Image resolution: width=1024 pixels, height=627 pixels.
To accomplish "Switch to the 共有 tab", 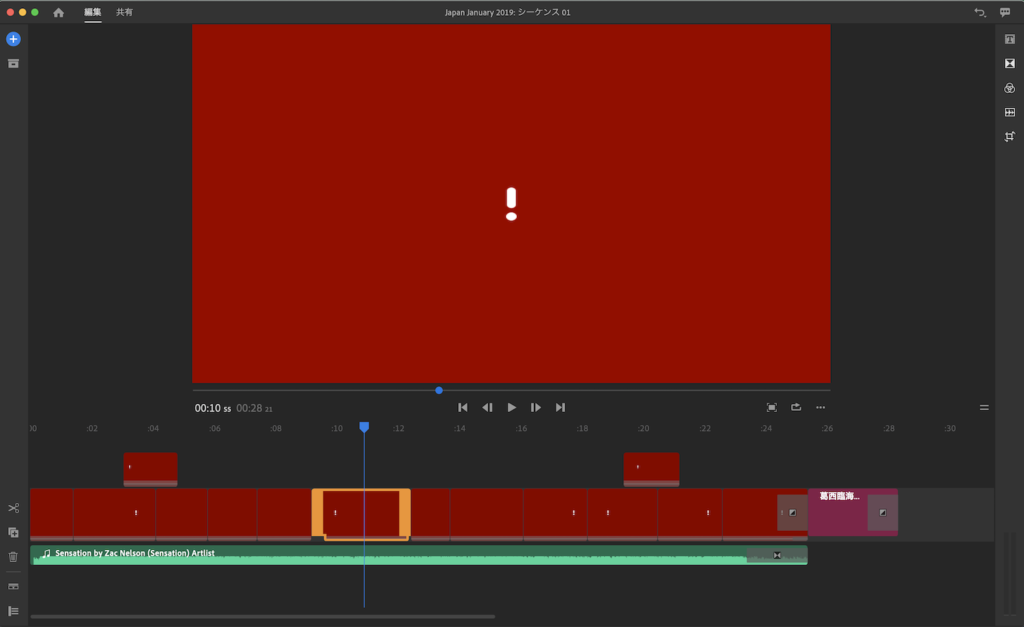I will (124, 12).
